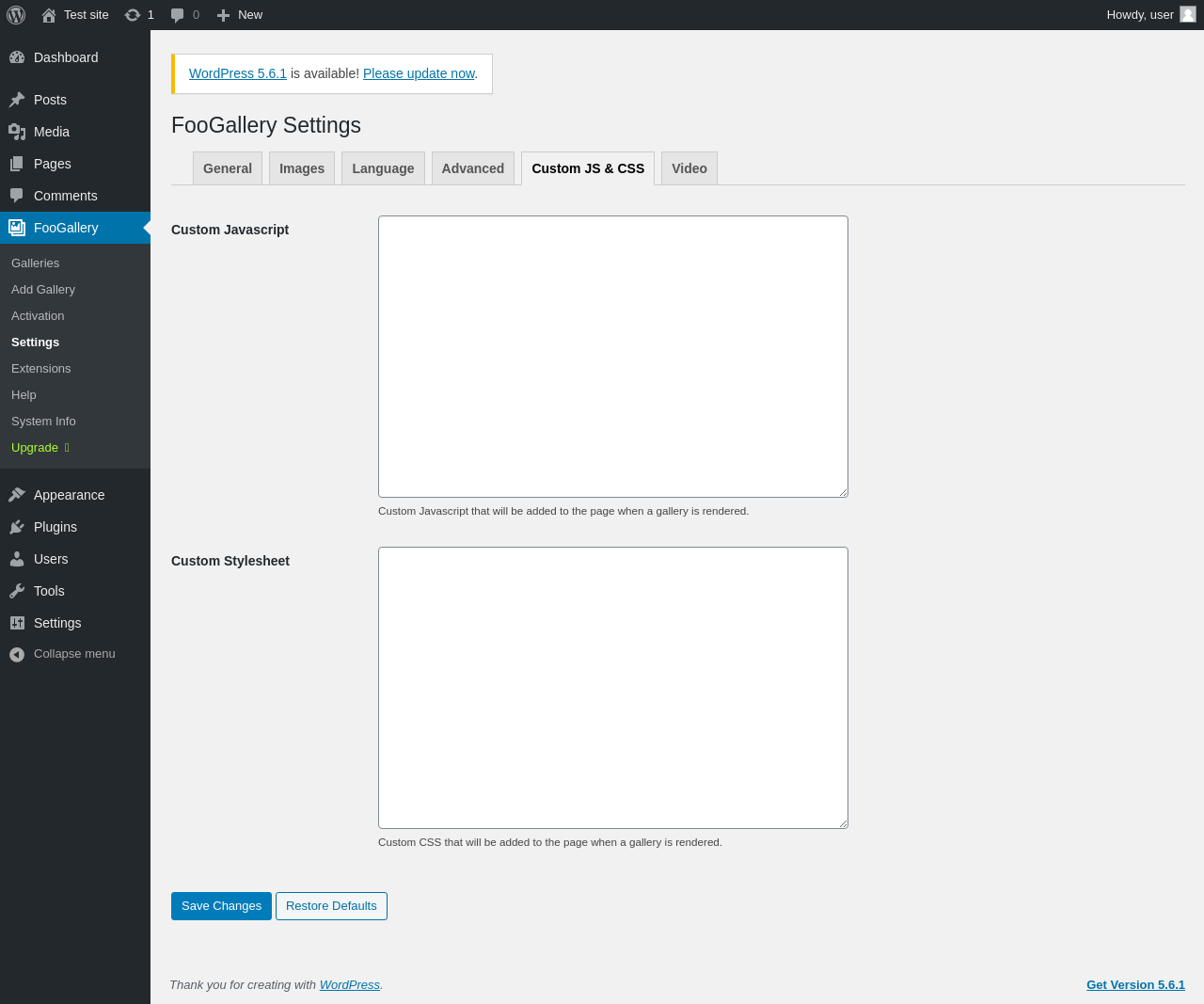Click the FooGallery Settings page heading
This screenshot has width=1204, height=1004.
click(266, 125)
